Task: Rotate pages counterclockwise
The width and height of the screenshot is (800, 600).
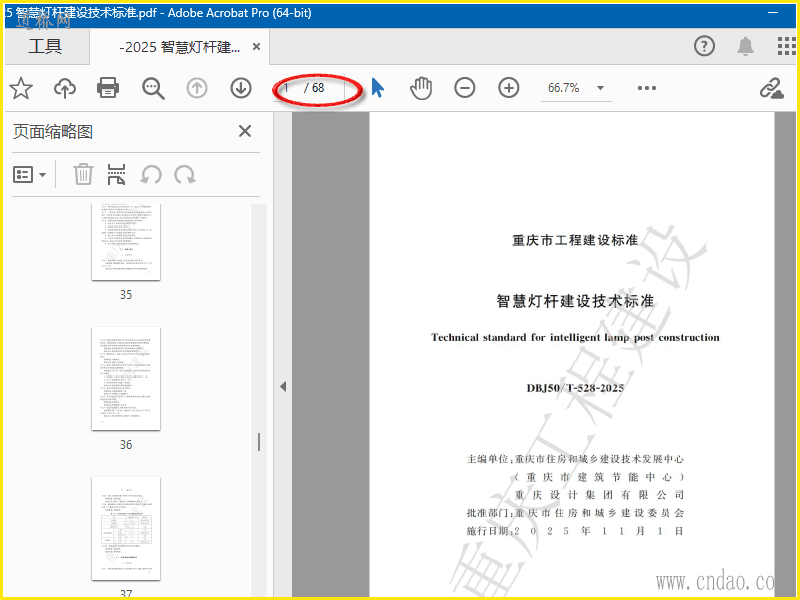Action: pyautogui.click(x=151, y=175)
